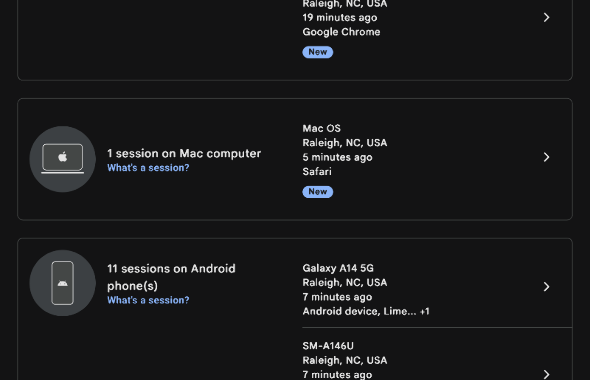Click "11 sessions on Android phone(s)" heading
Viewport: 590px width, 380px height.
click(171, 277)
